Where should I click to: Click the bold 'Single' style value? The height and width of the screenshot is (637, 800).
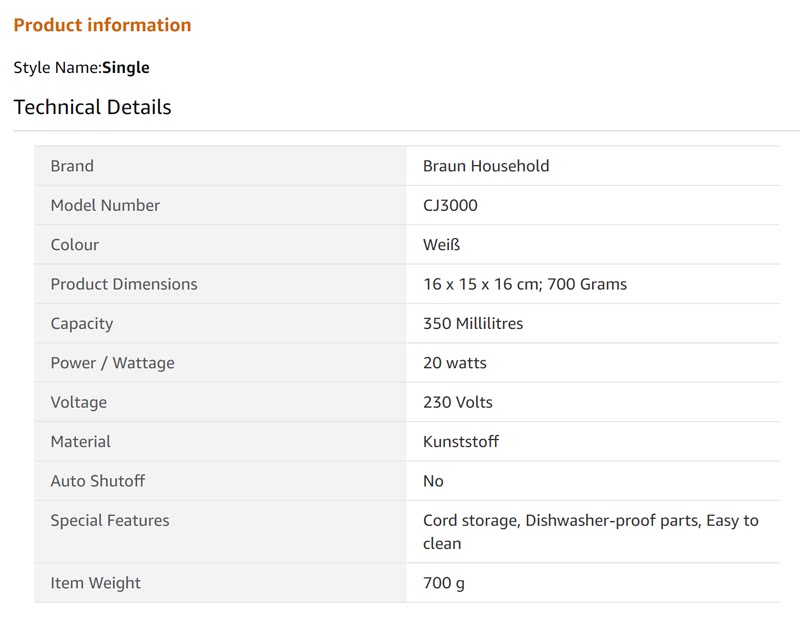click(x=126, y=68)
